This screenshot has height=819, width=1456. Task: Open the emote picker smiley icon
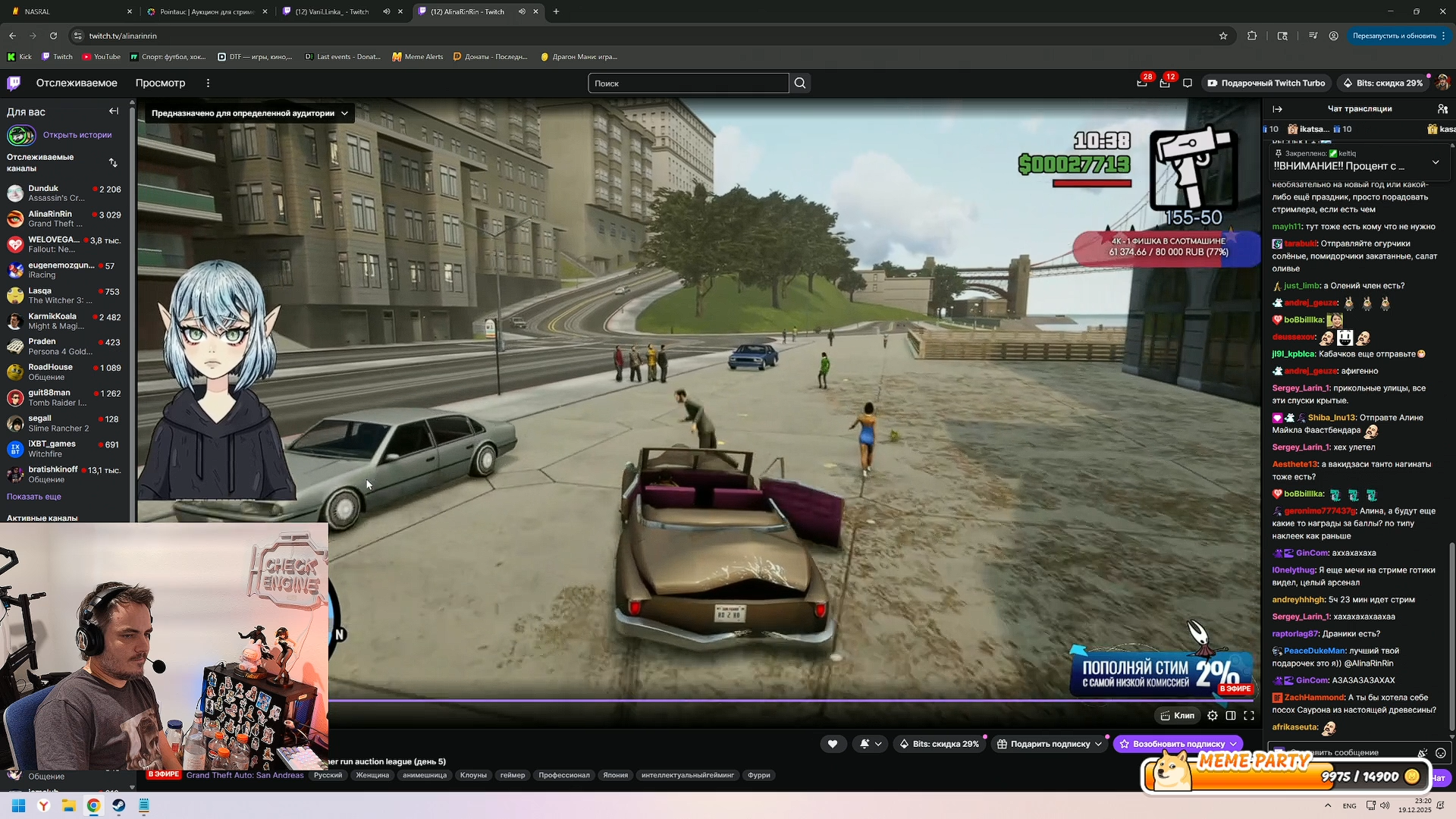[1440, 753]
